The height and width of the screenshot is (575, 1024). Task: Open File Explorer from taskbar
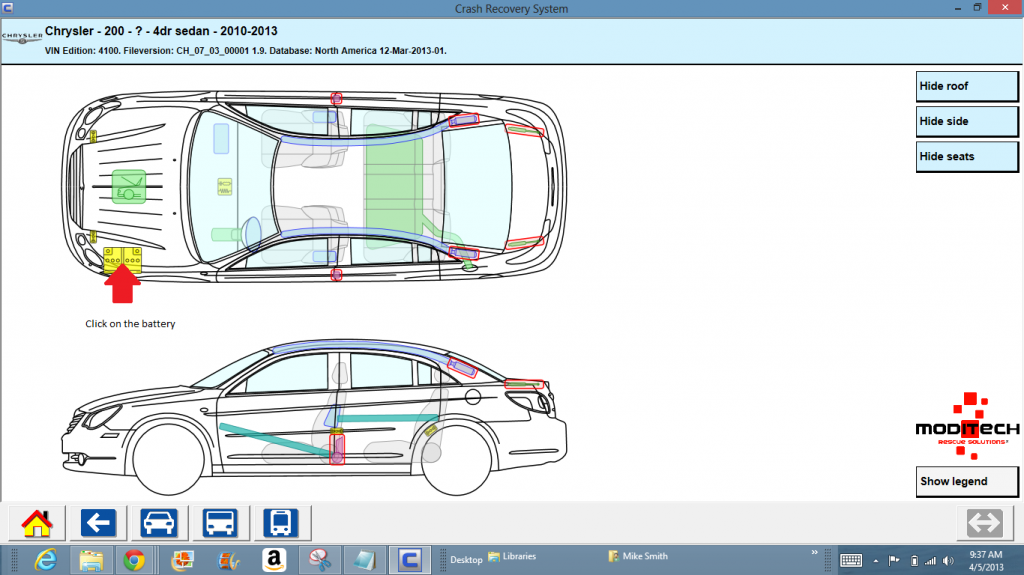tap(91, 560)
